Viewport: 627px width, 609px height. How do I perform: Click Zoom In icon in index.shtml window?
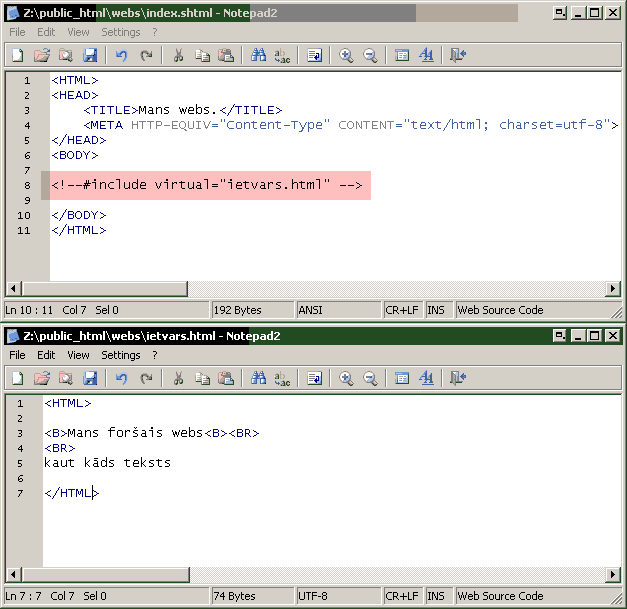pyautogui.click(x=346, y=56)
